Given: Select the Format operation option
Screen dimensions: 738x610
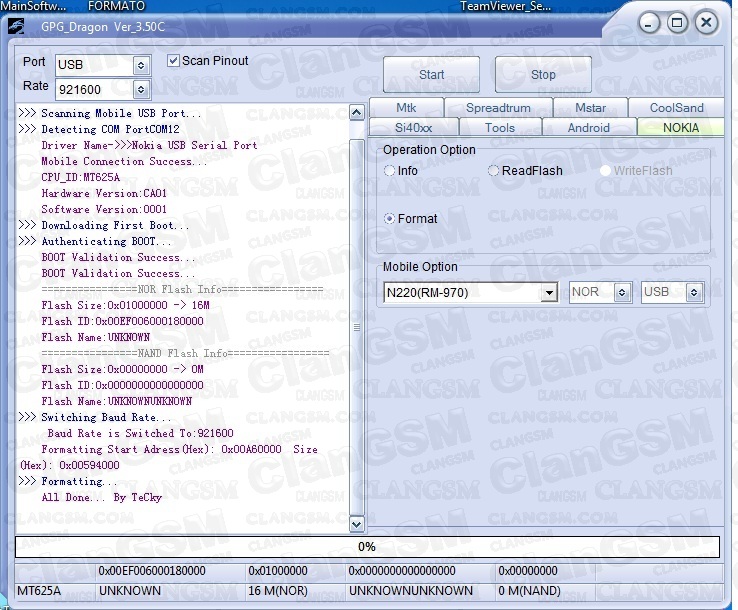Looking at the screenshot, I should [x=389, y=219].
